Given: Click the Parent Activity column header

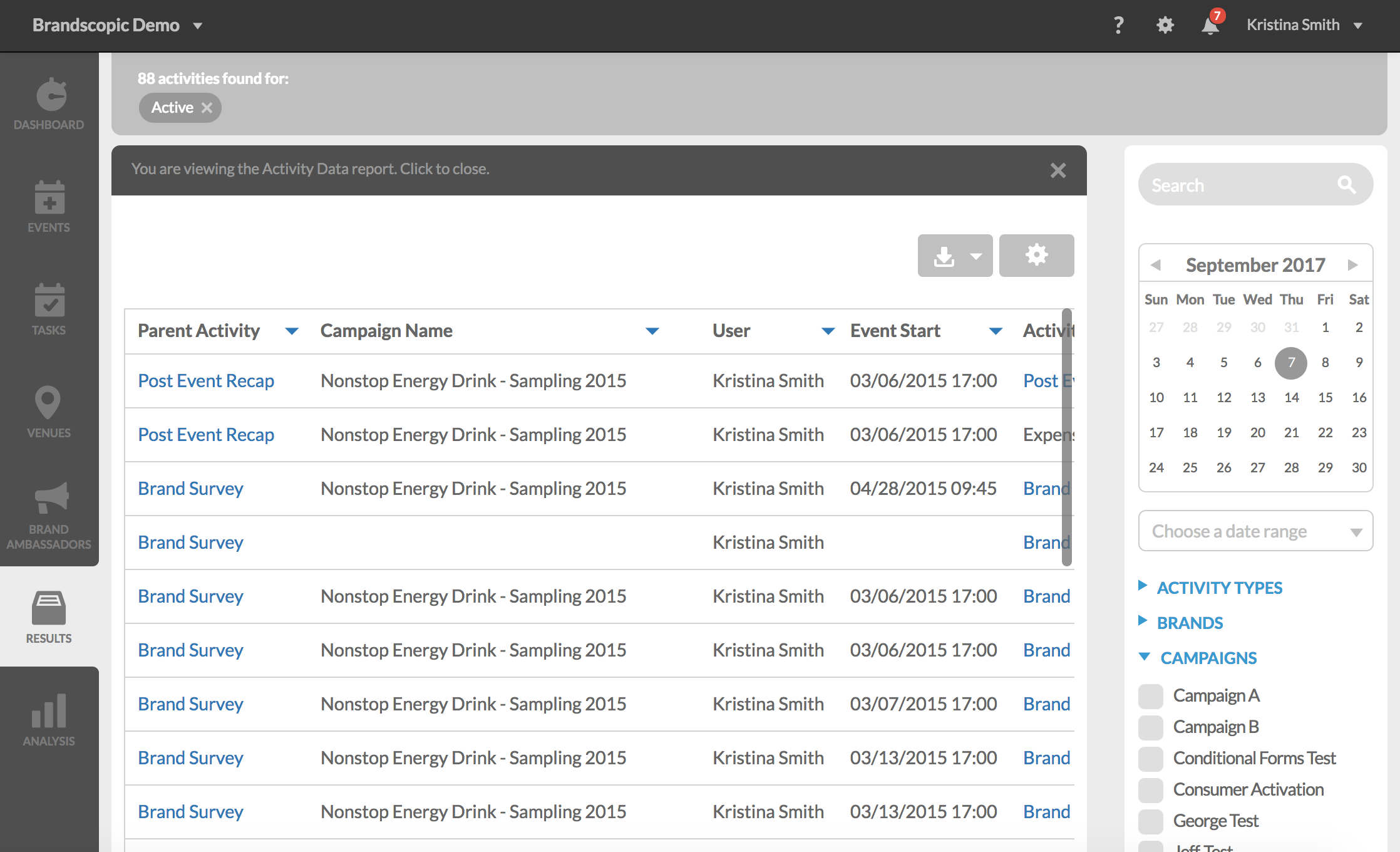Looking at the screenshot, I should pos(198,331).
